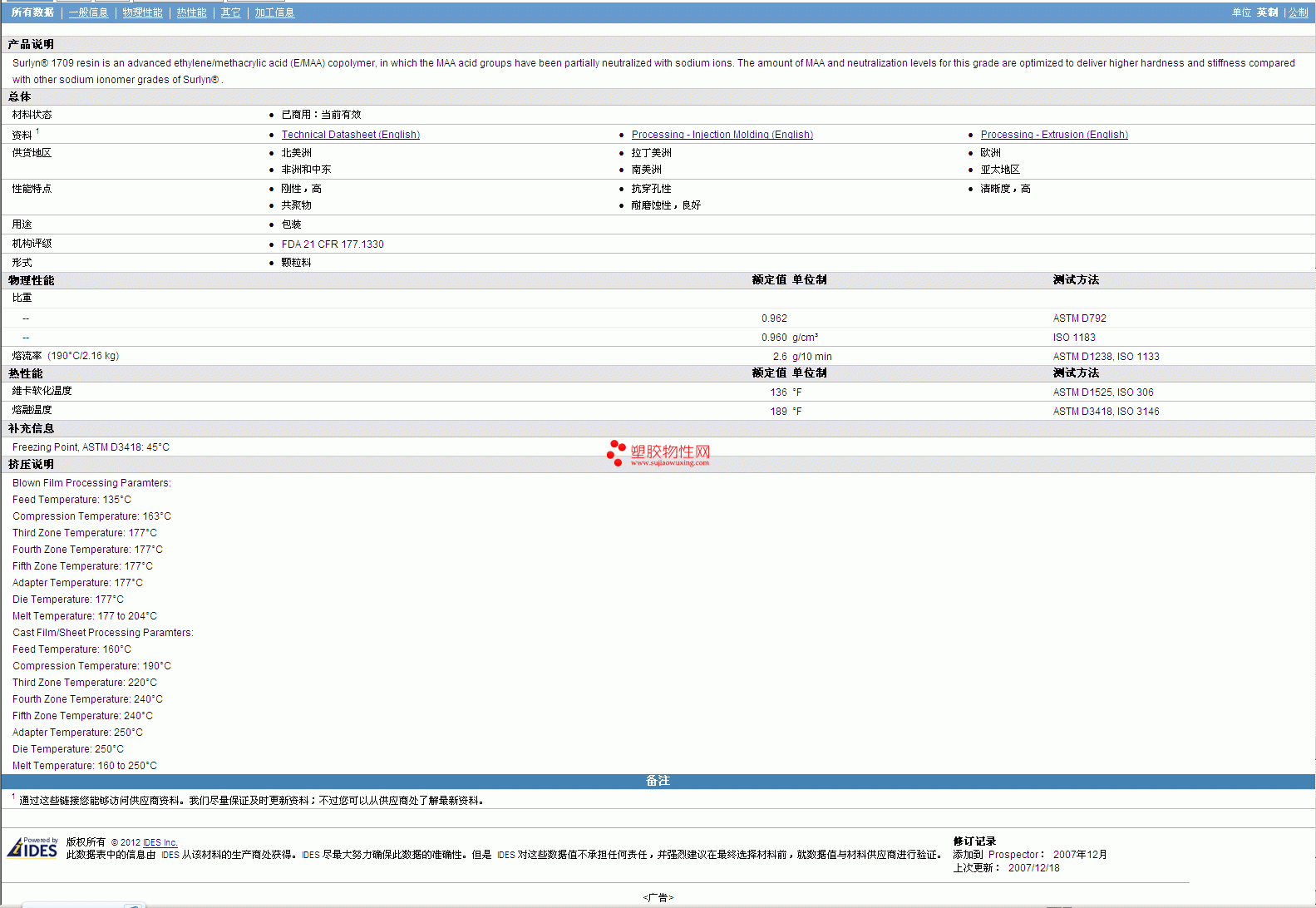Viewport: 1316px width, 908px height.
Task: Click the 已商用：当前有效 value
Action: point(321,115)
